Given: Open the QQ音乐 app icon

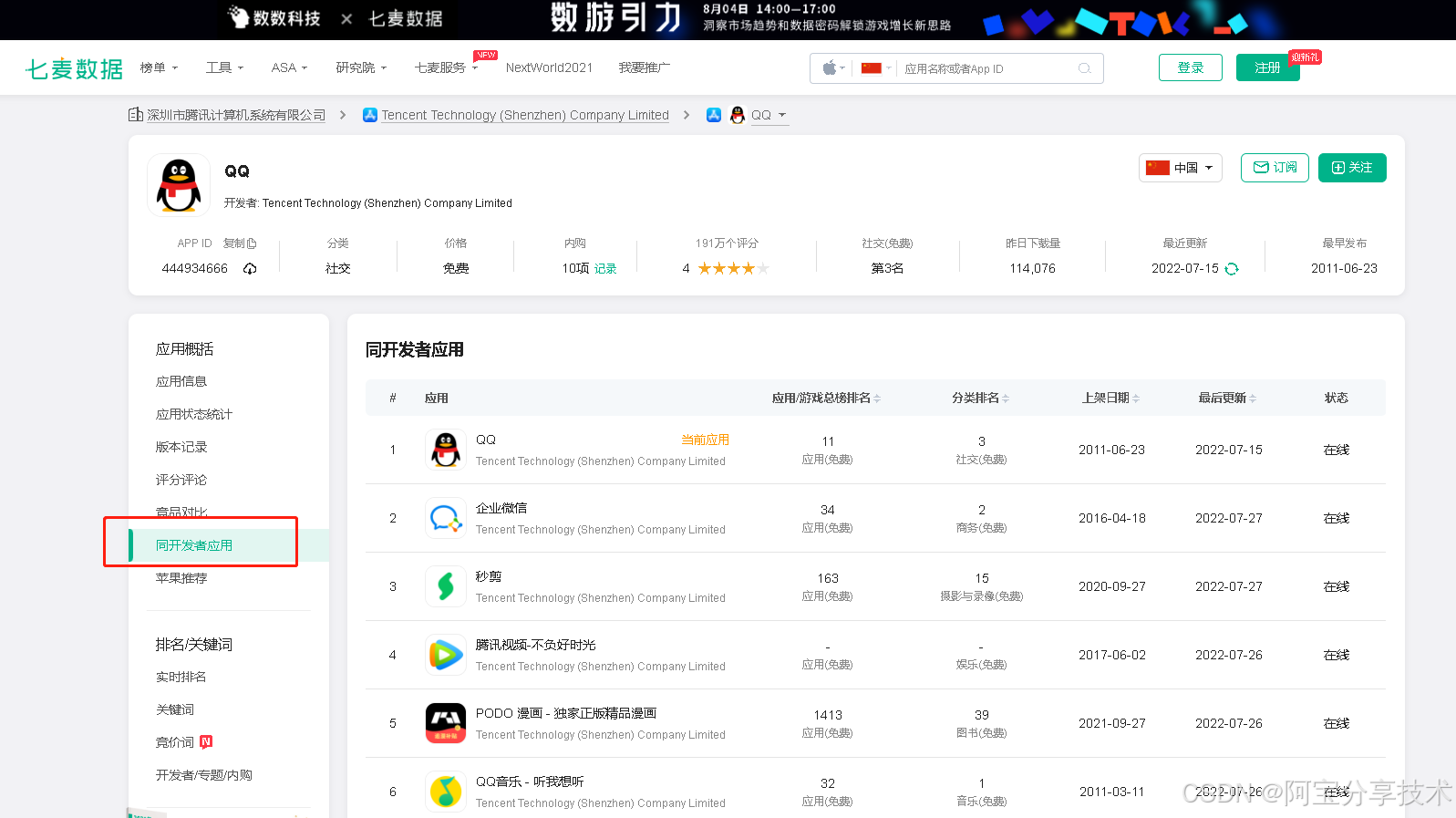Looking at the screenshot, I should (x=446, y=792).
